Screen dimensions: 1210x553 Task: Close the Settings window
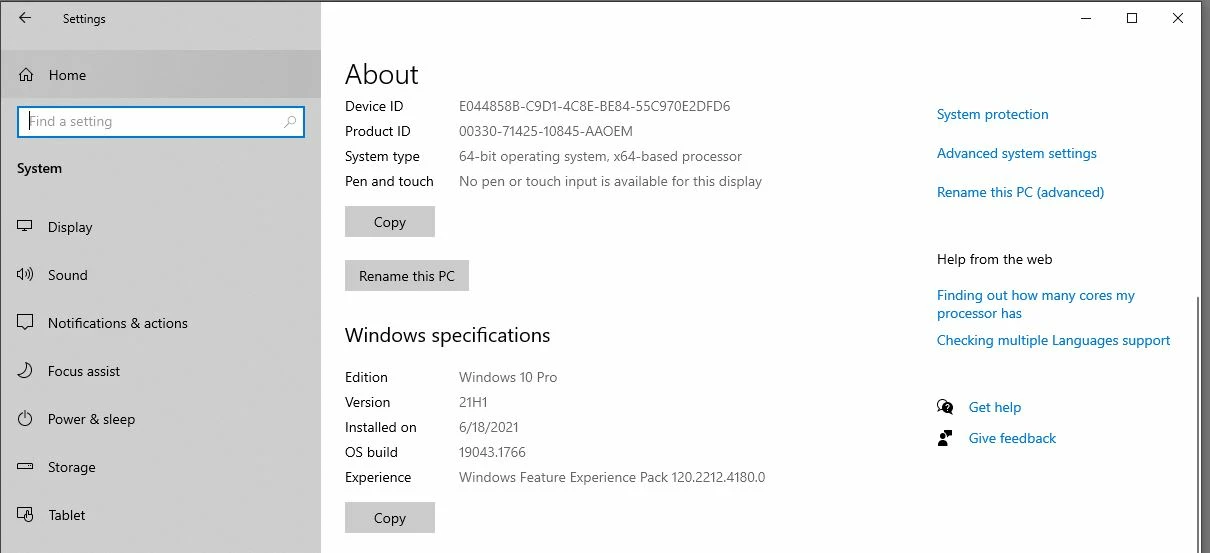pyautogui.click(x=1178, y=18)
